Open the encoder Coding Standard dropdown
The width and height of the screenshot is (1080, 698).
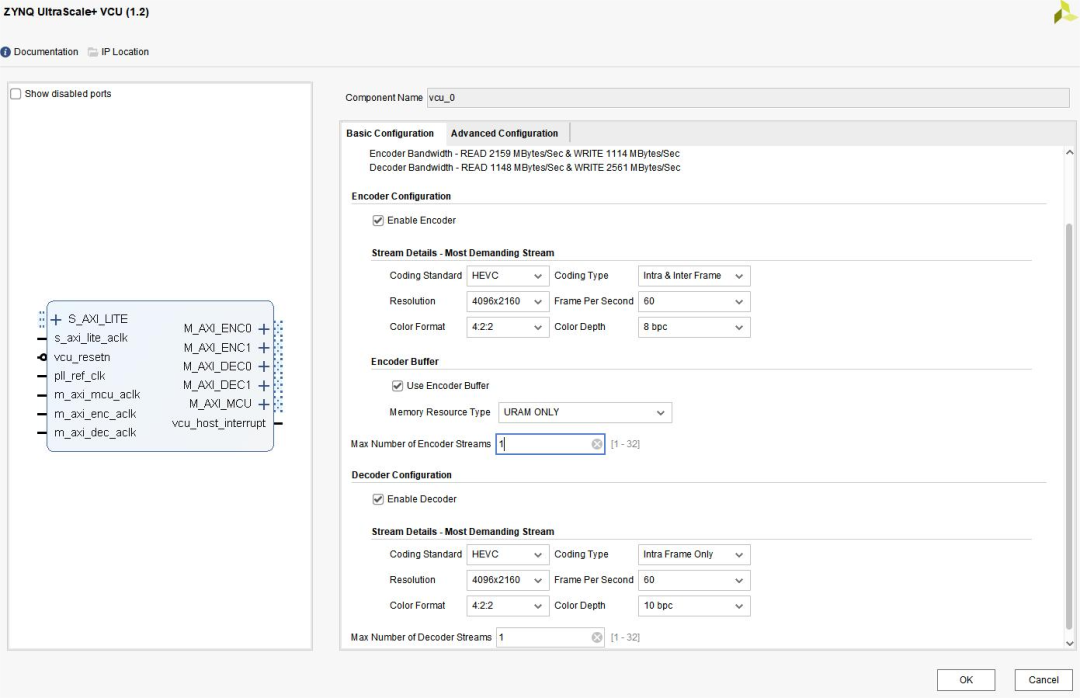(508, 276)
